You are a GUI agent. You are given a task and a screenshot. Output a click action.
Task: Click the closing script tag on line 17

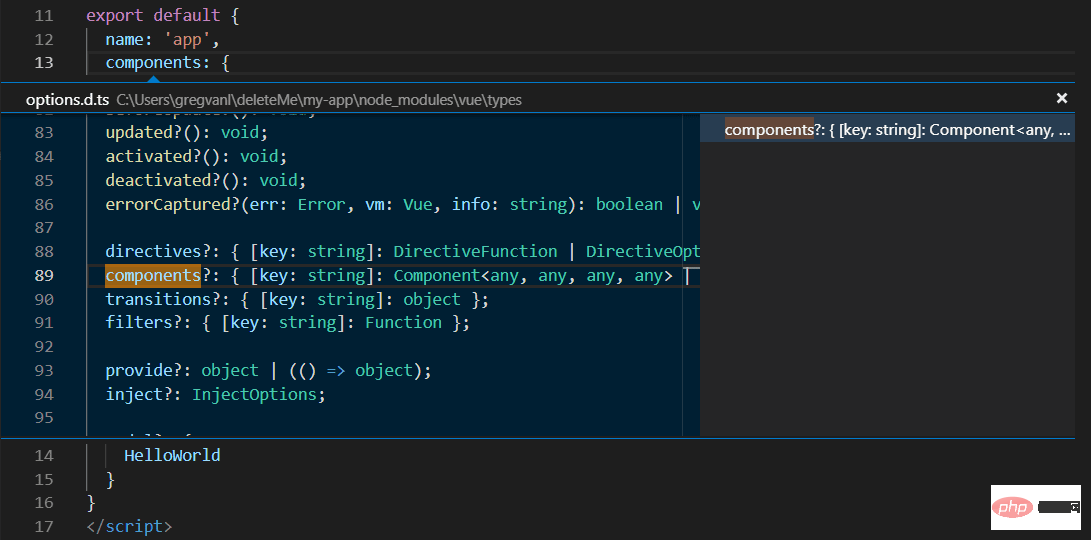[129, 526]
